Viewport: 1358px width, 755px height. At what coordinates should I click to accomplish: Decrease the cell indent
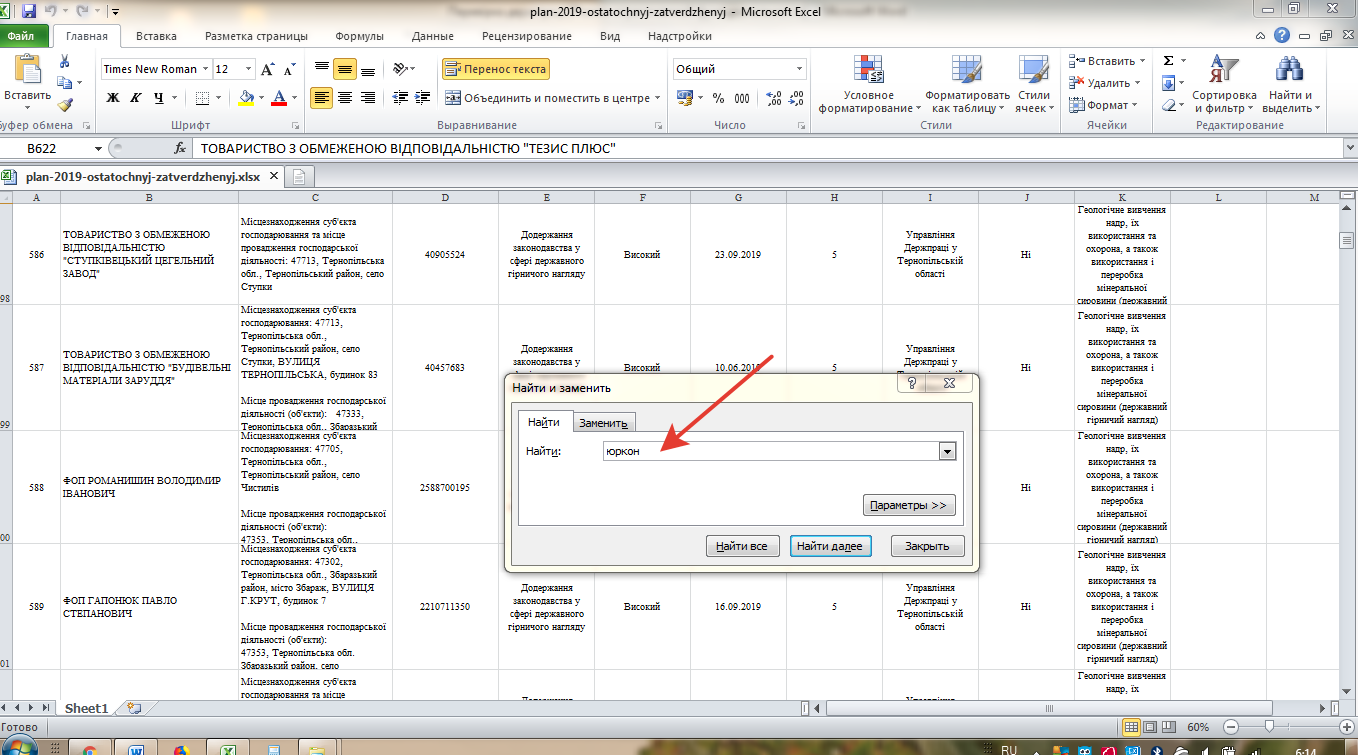[401, 98]
